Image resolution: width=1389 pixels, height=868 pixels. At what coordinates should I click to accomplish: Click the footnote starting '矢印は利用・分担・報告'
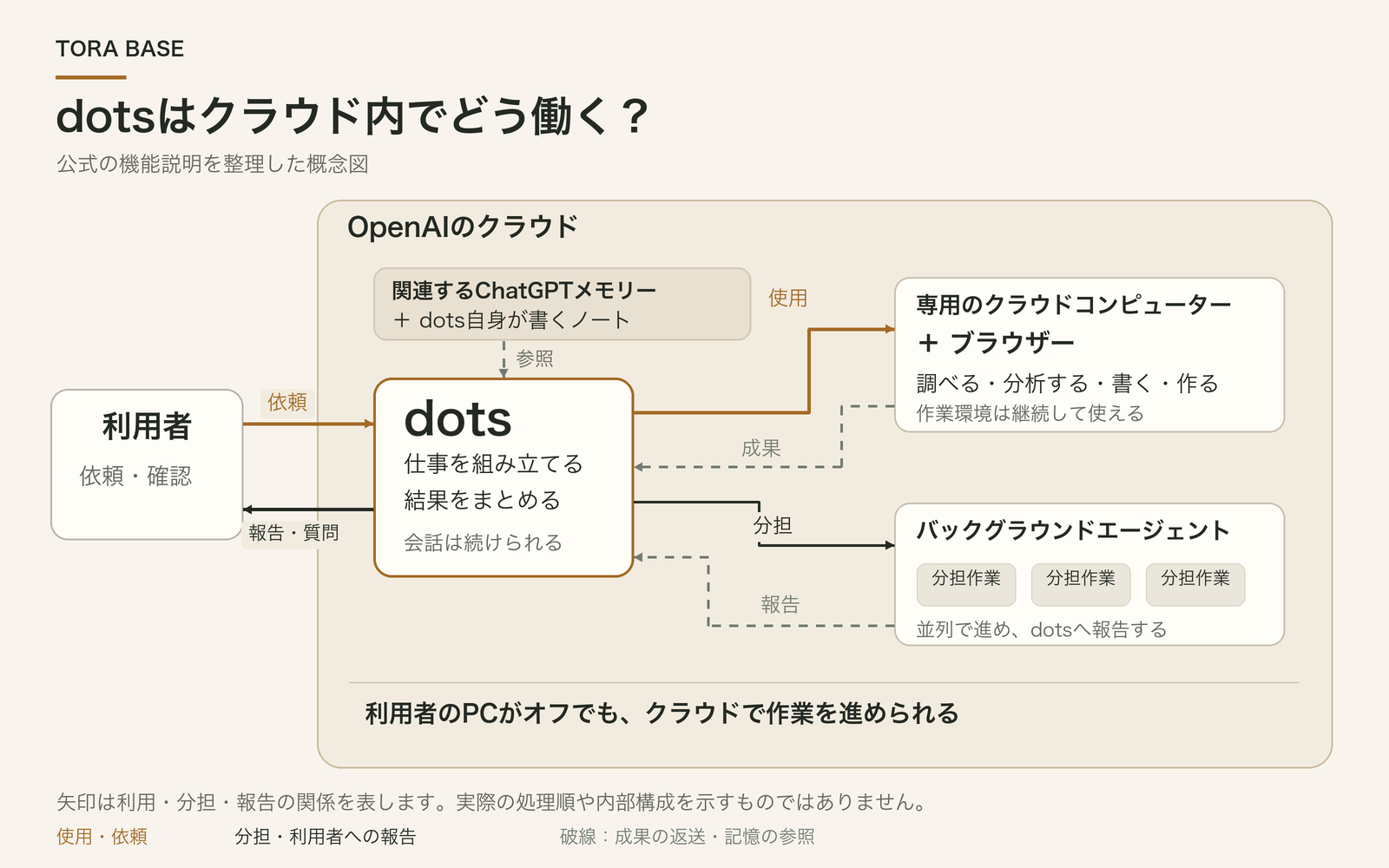pyautogui.click(x=493, y=802)
